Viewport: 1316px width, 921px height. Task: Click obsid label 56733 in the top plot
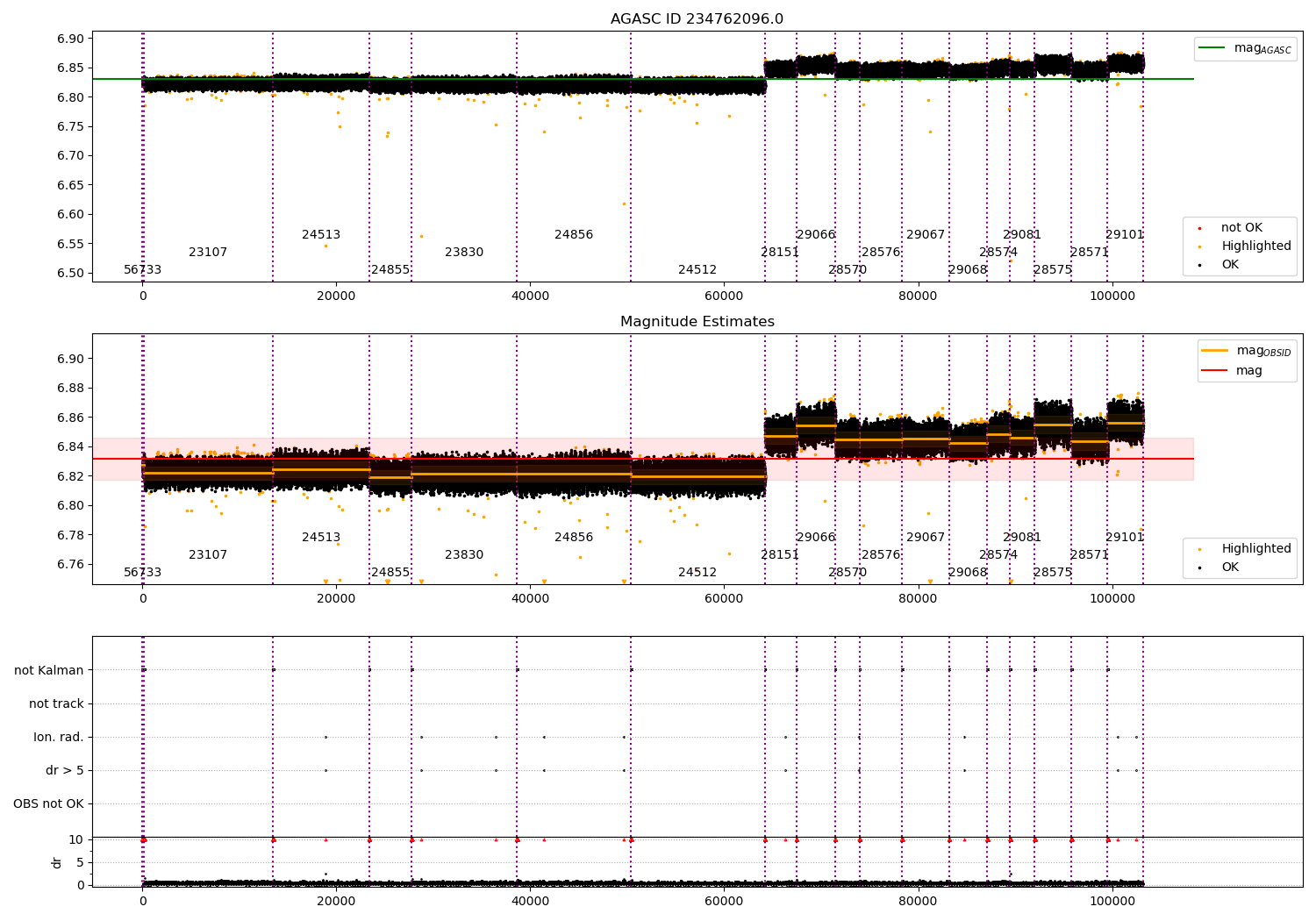point(142,270)
